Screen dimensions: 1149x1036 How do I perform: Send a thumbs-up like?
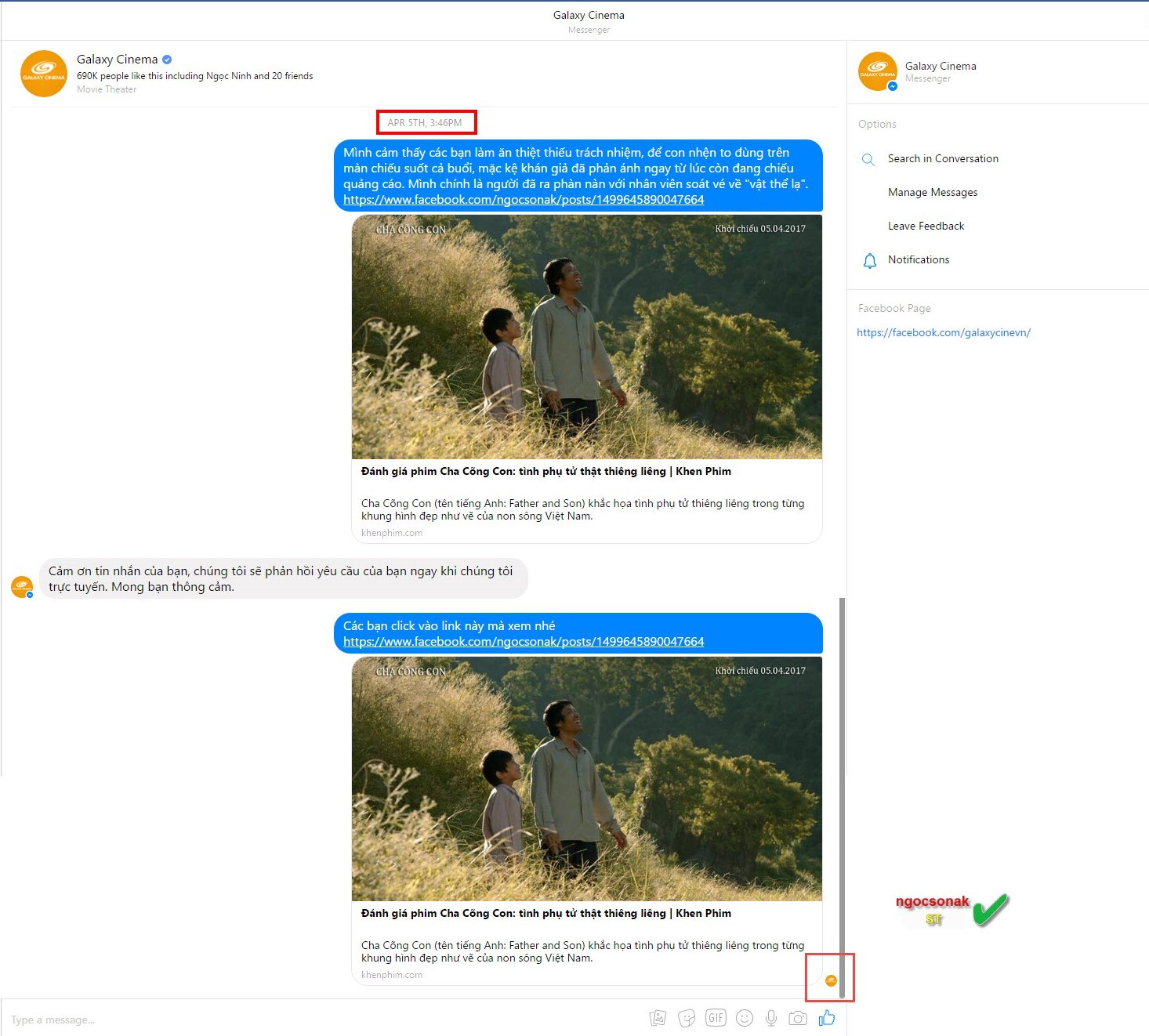click(827, 1017)
